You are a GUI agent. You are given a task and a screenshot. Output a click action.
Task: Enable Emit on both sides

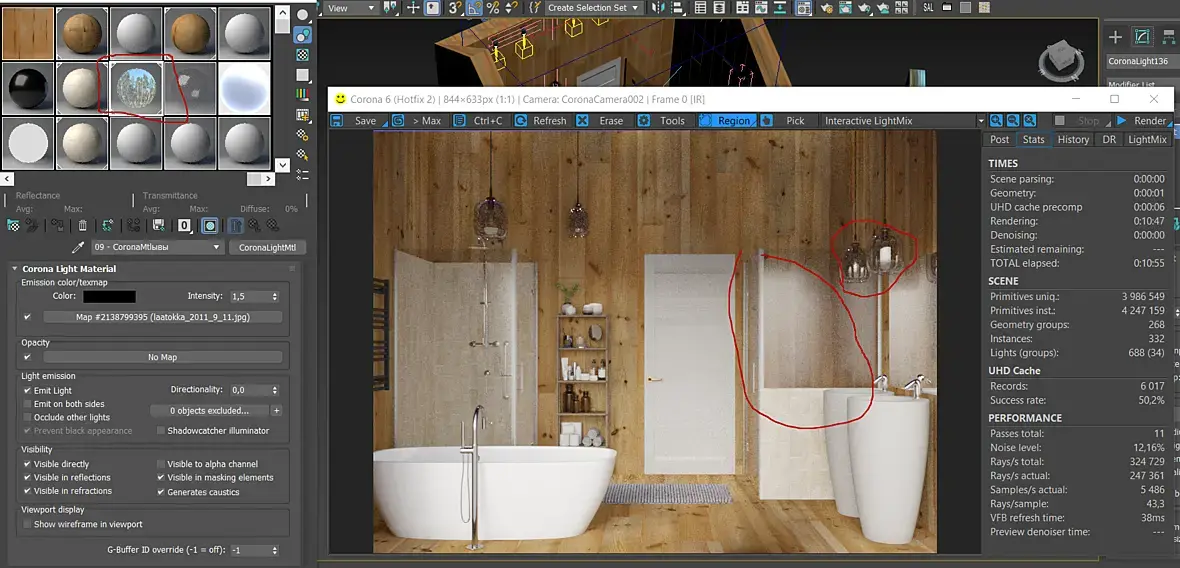point(28,404)
